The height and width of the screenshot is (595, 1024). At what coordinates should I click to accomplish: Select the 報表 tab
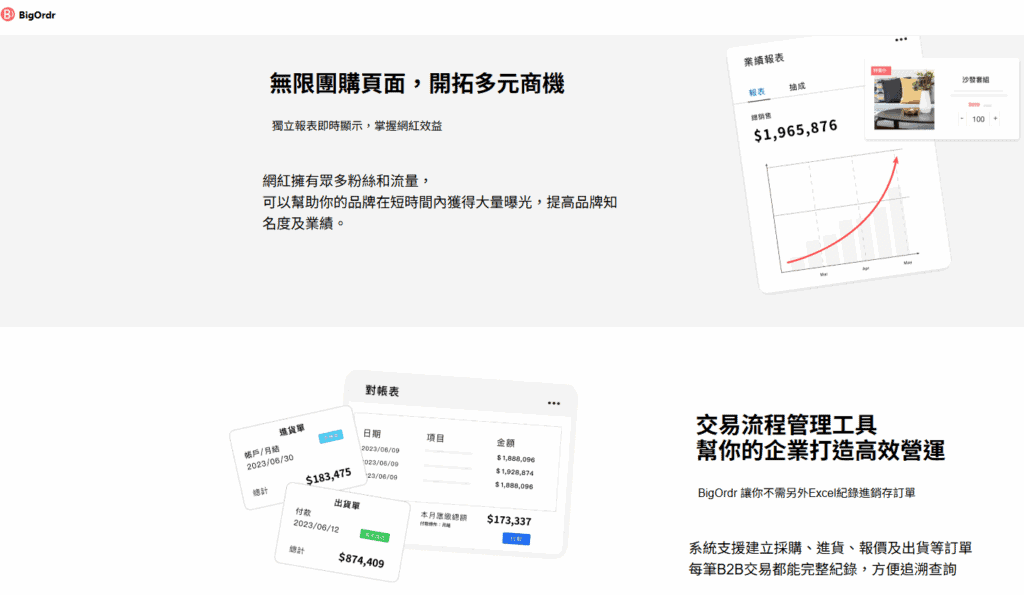point(757,92)
